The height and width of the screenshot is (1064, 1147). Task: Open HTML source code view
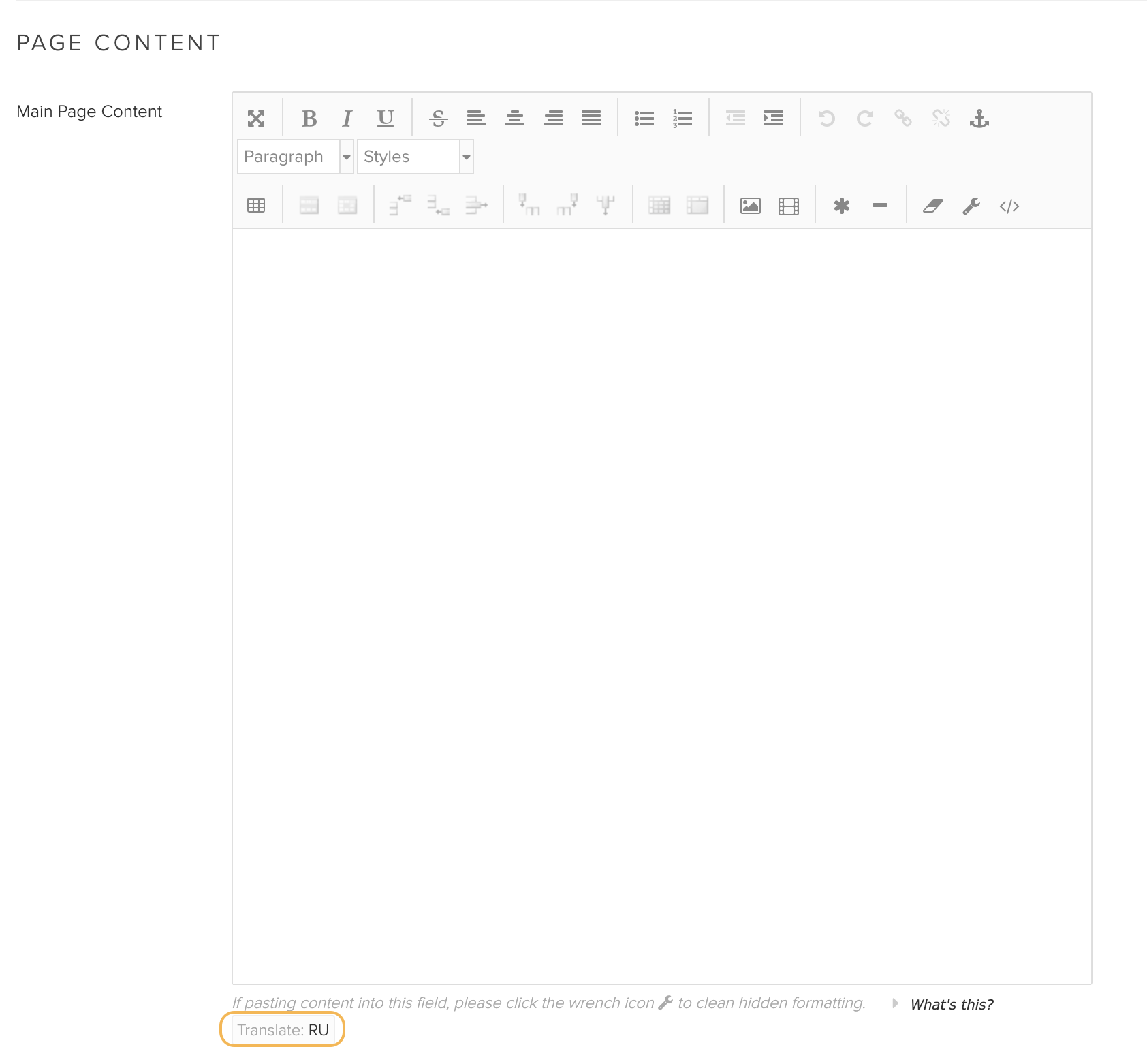click(x=1009, y=206)
